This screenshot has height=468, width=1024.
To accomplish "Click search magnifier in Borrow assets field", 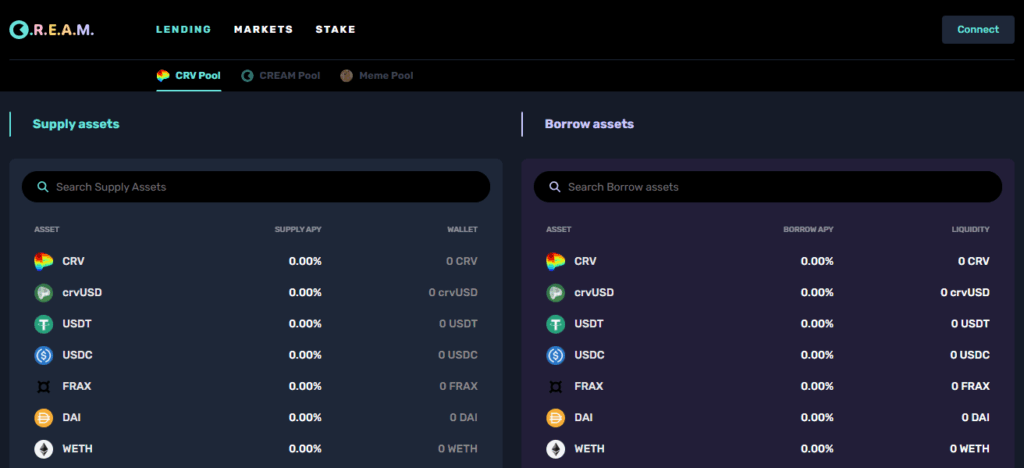I will click(554, 187).
